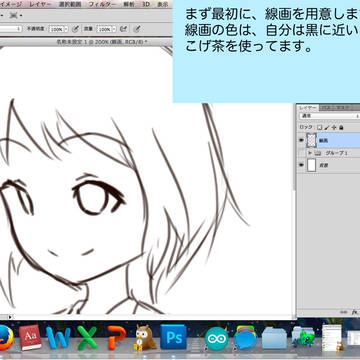Open the フィルター menu

(103, 4)
